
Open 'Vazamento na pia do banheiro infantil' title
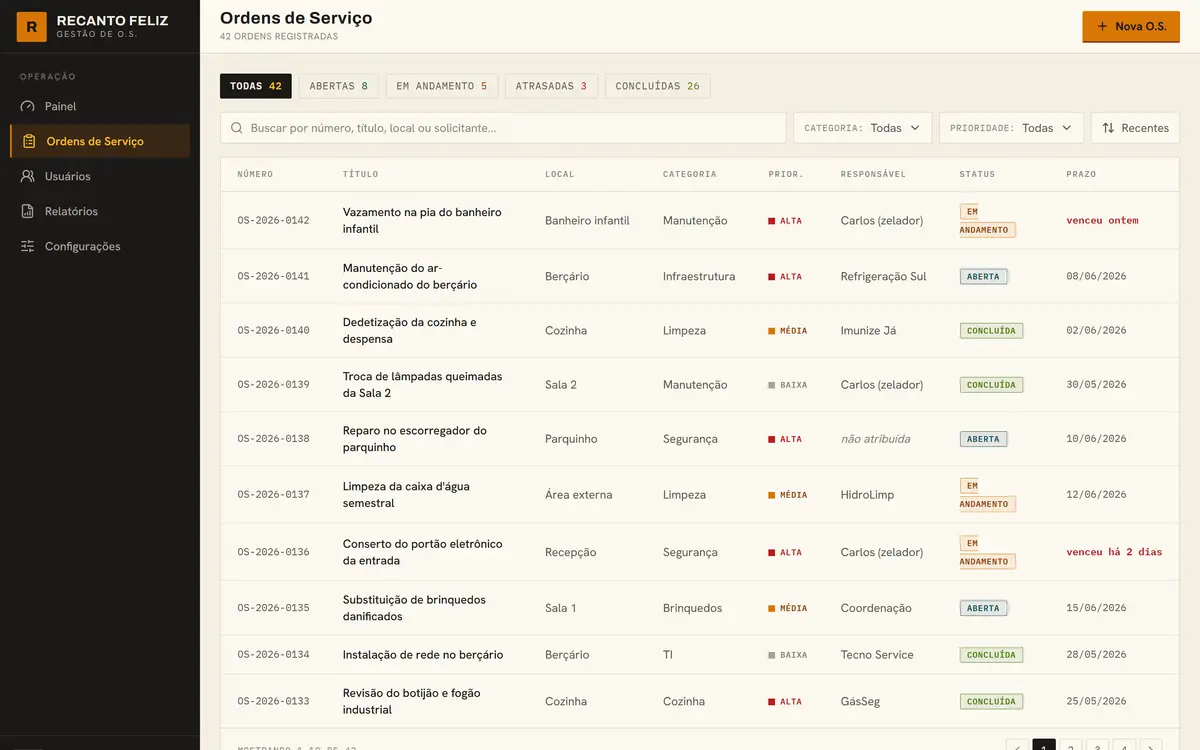point(422,221)
